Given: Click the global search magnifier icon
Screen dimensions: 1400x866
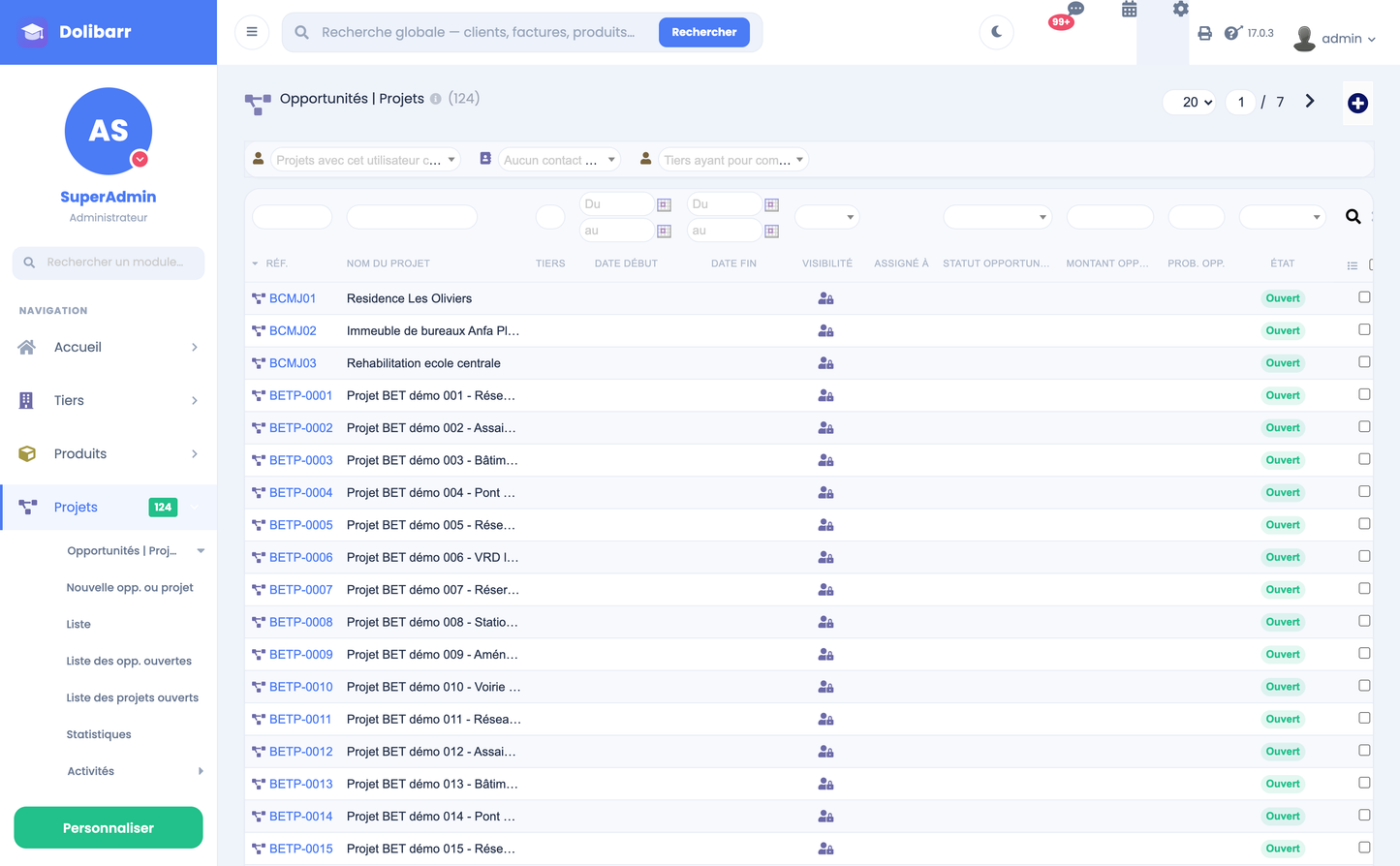Looking at the screenshot, I should pyautogui.click(x=302, y=32).
